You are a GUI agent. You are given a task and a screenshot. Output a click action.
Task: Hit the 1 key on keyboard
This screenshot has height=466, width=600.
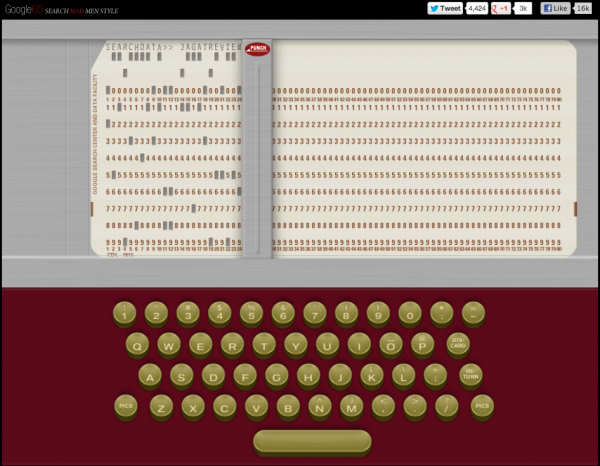124,314
